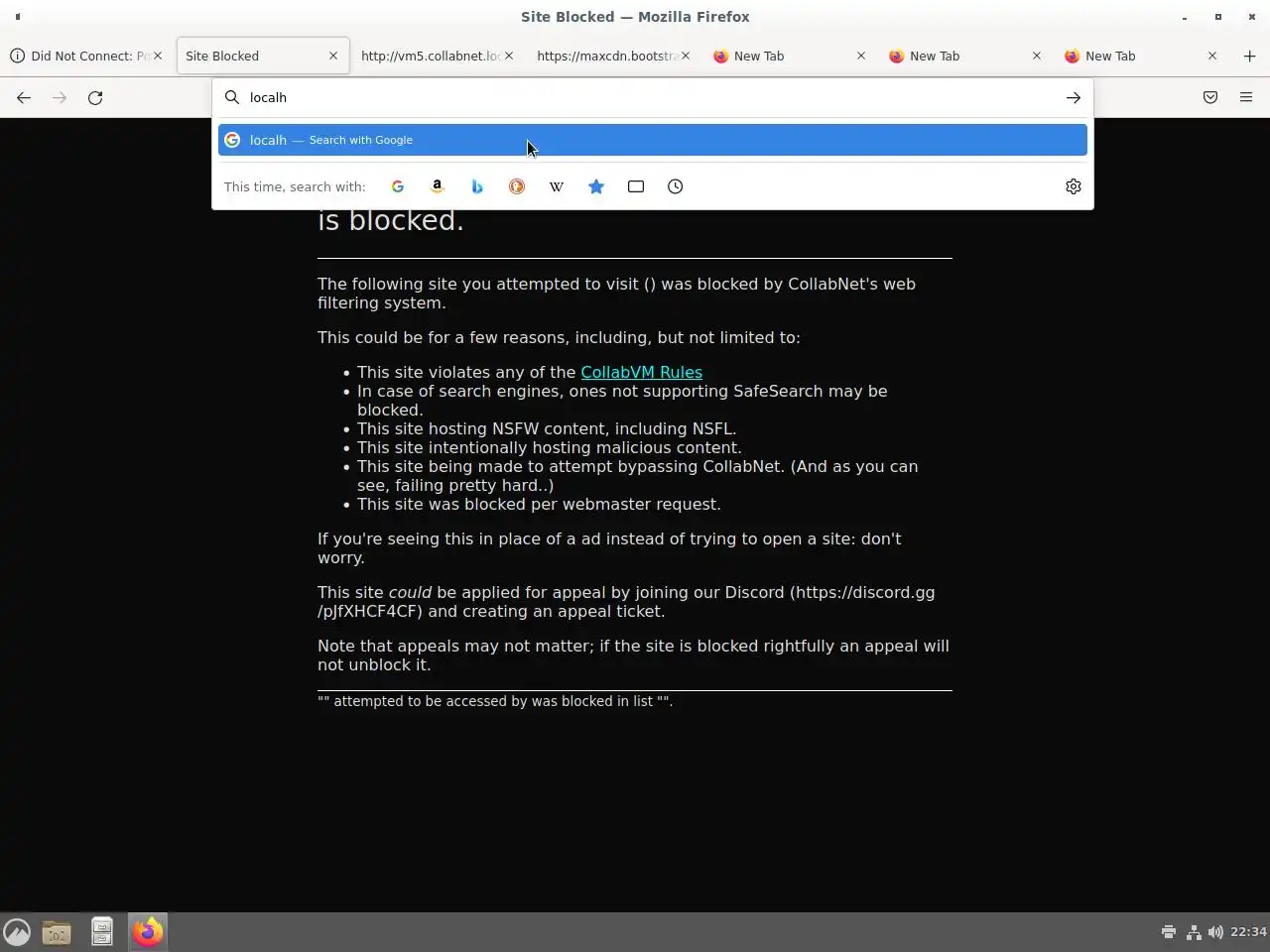Viewport: 1270px width, 952px height.
Task: Click Firefox icon in taskbar
Action: (x=148, y=932)
